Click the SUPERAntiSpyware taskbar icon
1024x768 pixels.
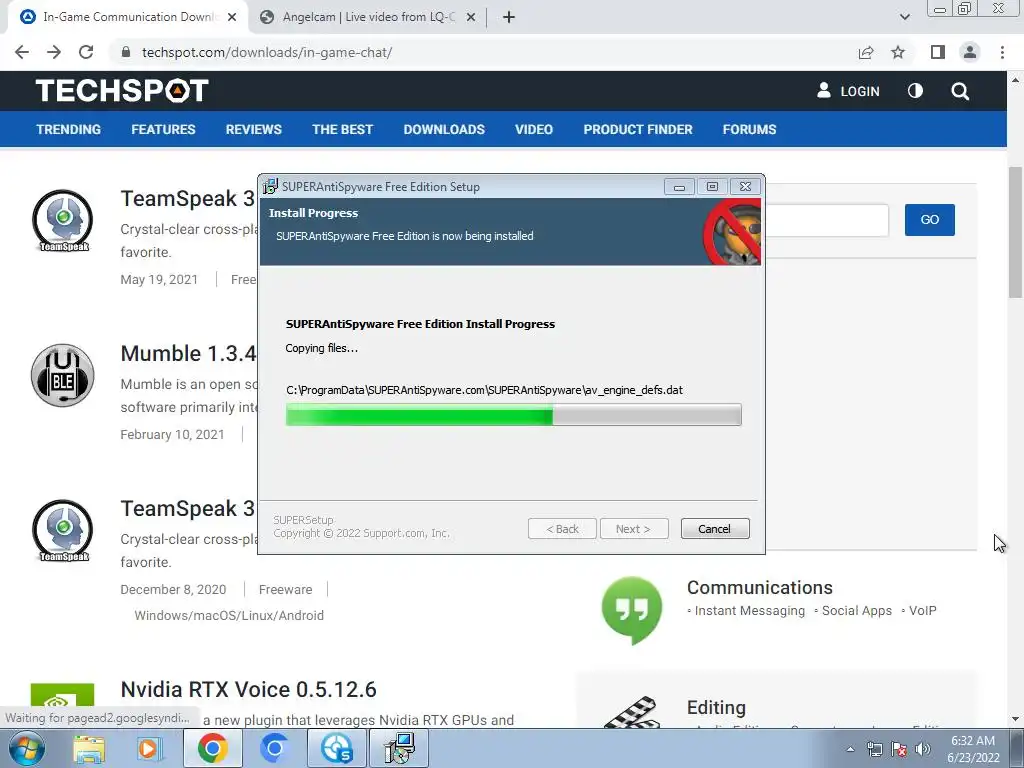pos(337,748)
